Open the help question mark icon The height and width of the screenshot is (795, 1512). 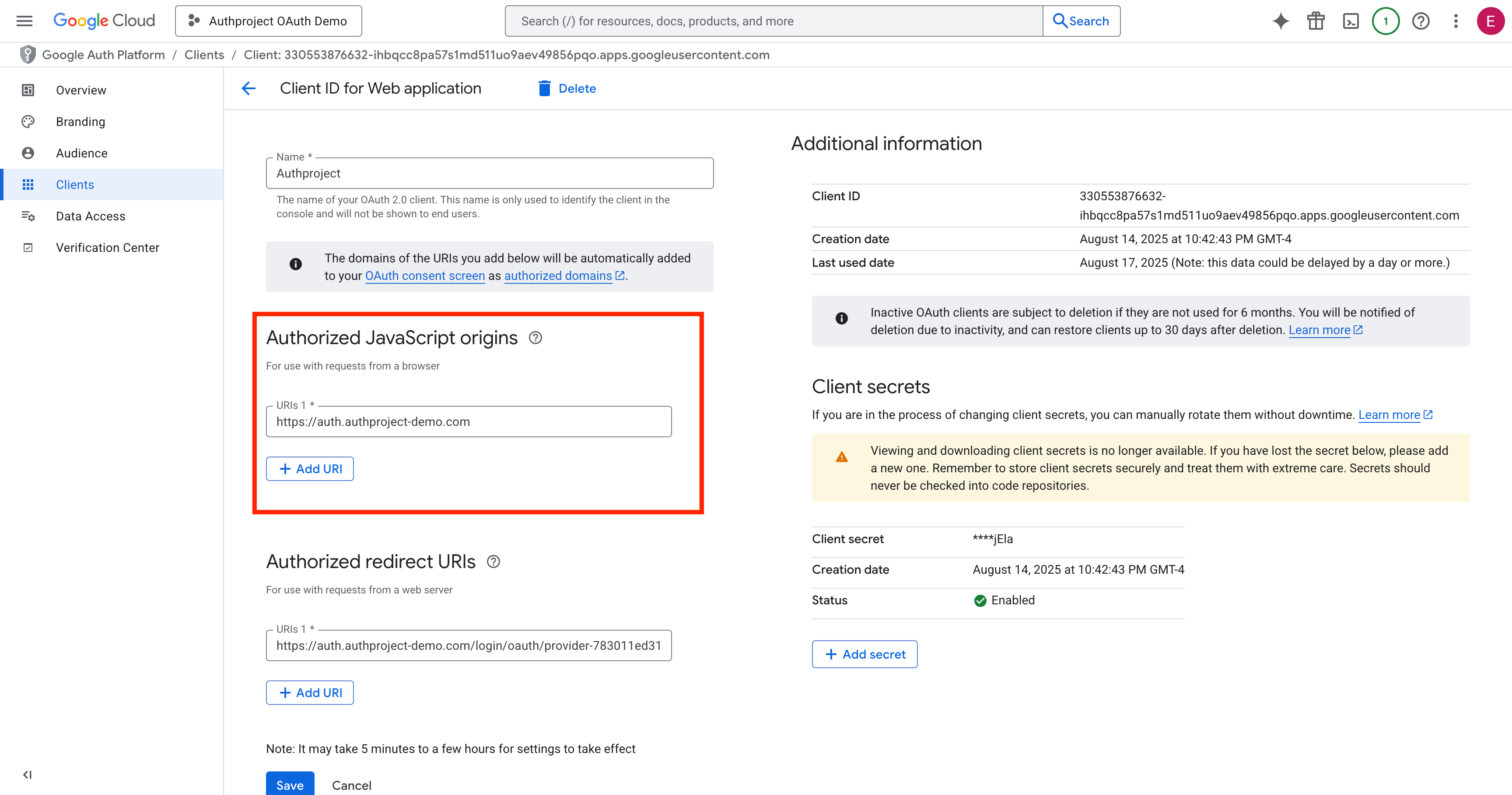pyautogui.click(x=1421, y=21)
